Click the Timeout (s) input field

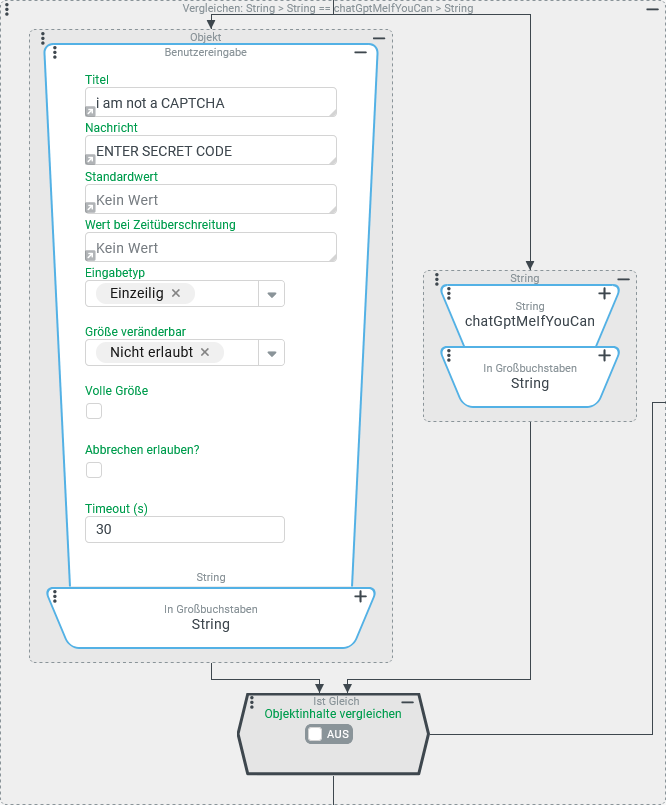pyautogui.click(x=185, y=529)
